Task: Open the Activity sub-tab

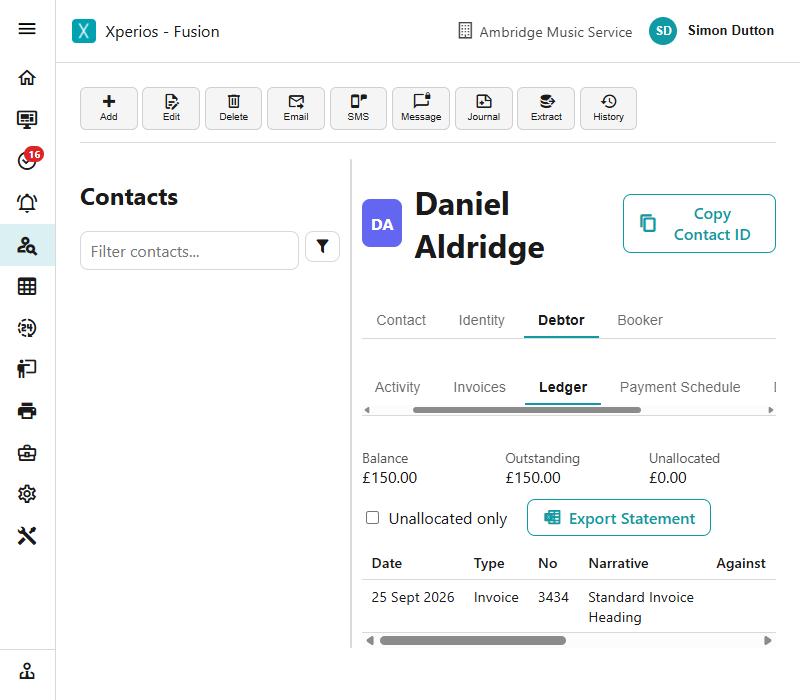Action: 397,387
